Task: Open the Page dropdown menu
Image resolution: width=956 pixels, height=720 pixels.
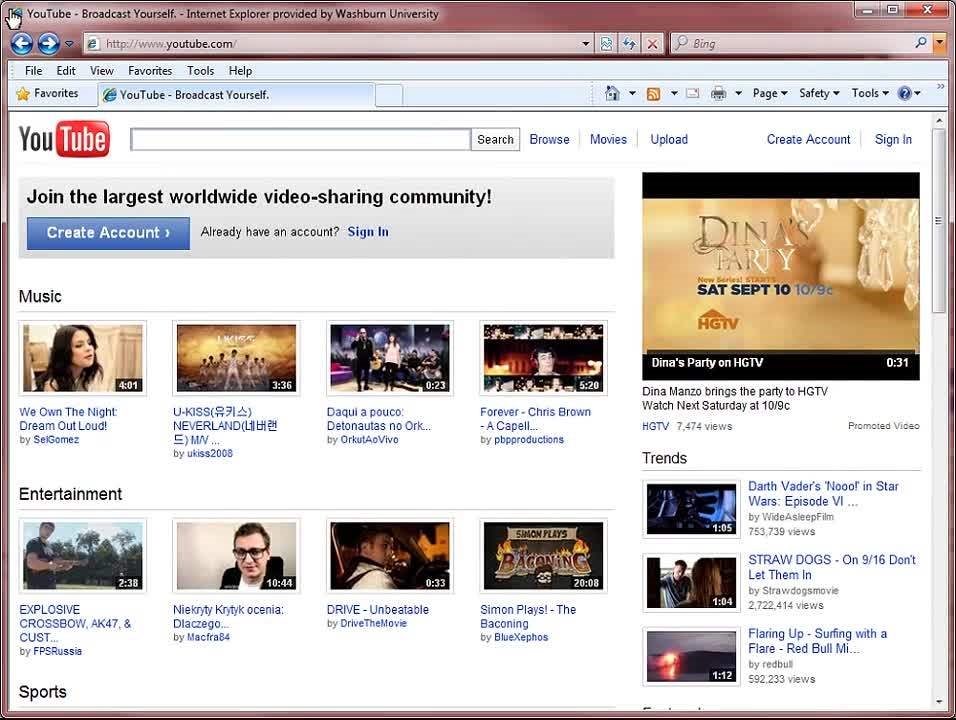Action: pos(770,93)
